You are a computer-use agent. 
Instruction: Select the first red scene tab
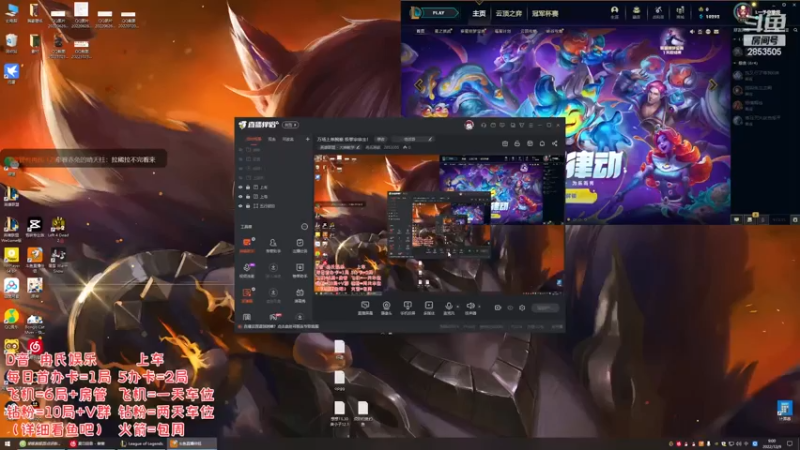pos(254,139)
